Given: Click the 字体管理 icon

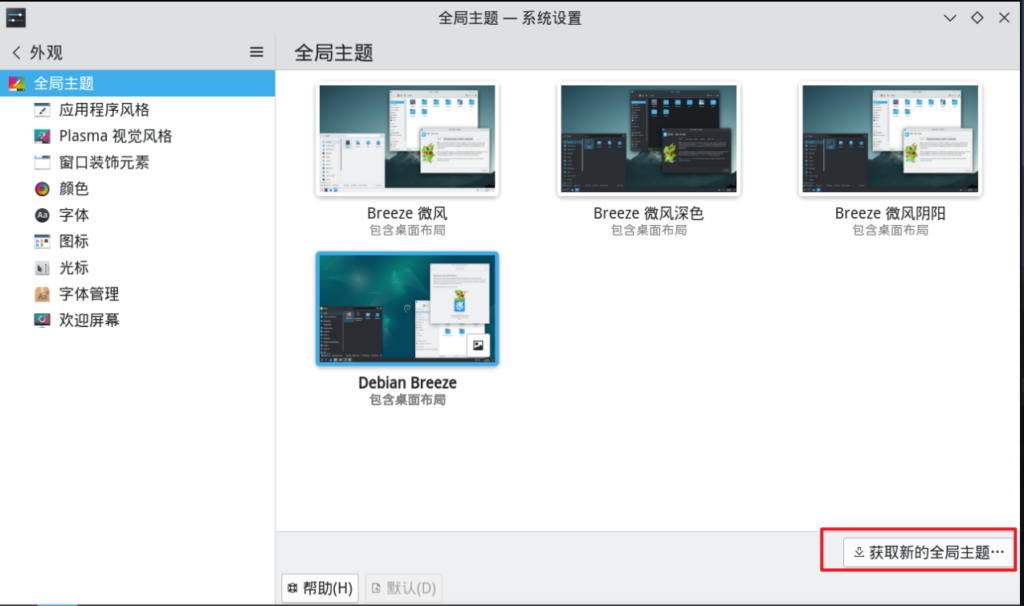Looking at the screenshot, I should coord(42,294).
